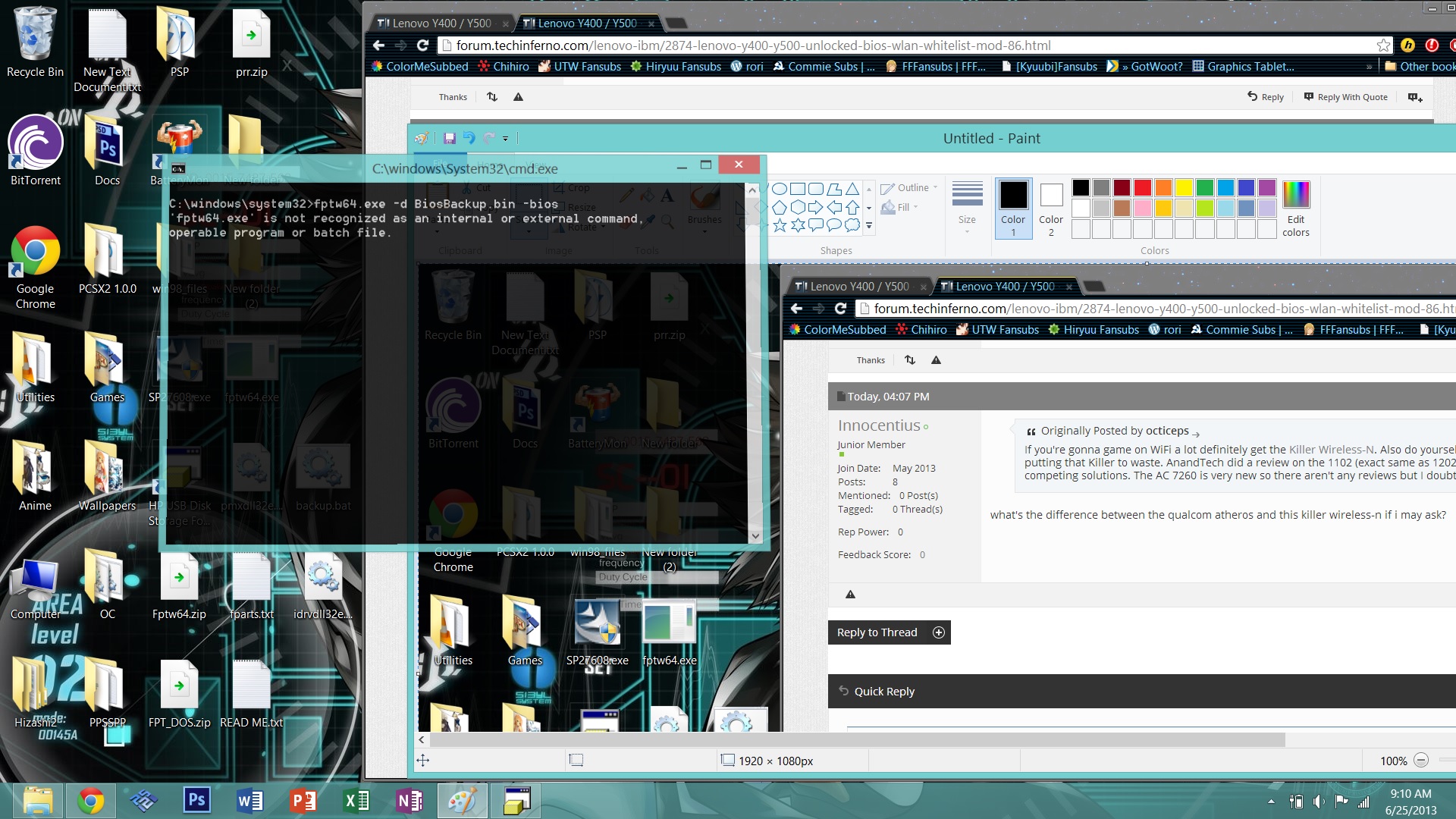Select the Oval callout shape in Paint
The width and height of the screenshot is (1456, 819).
click(834, 225)
